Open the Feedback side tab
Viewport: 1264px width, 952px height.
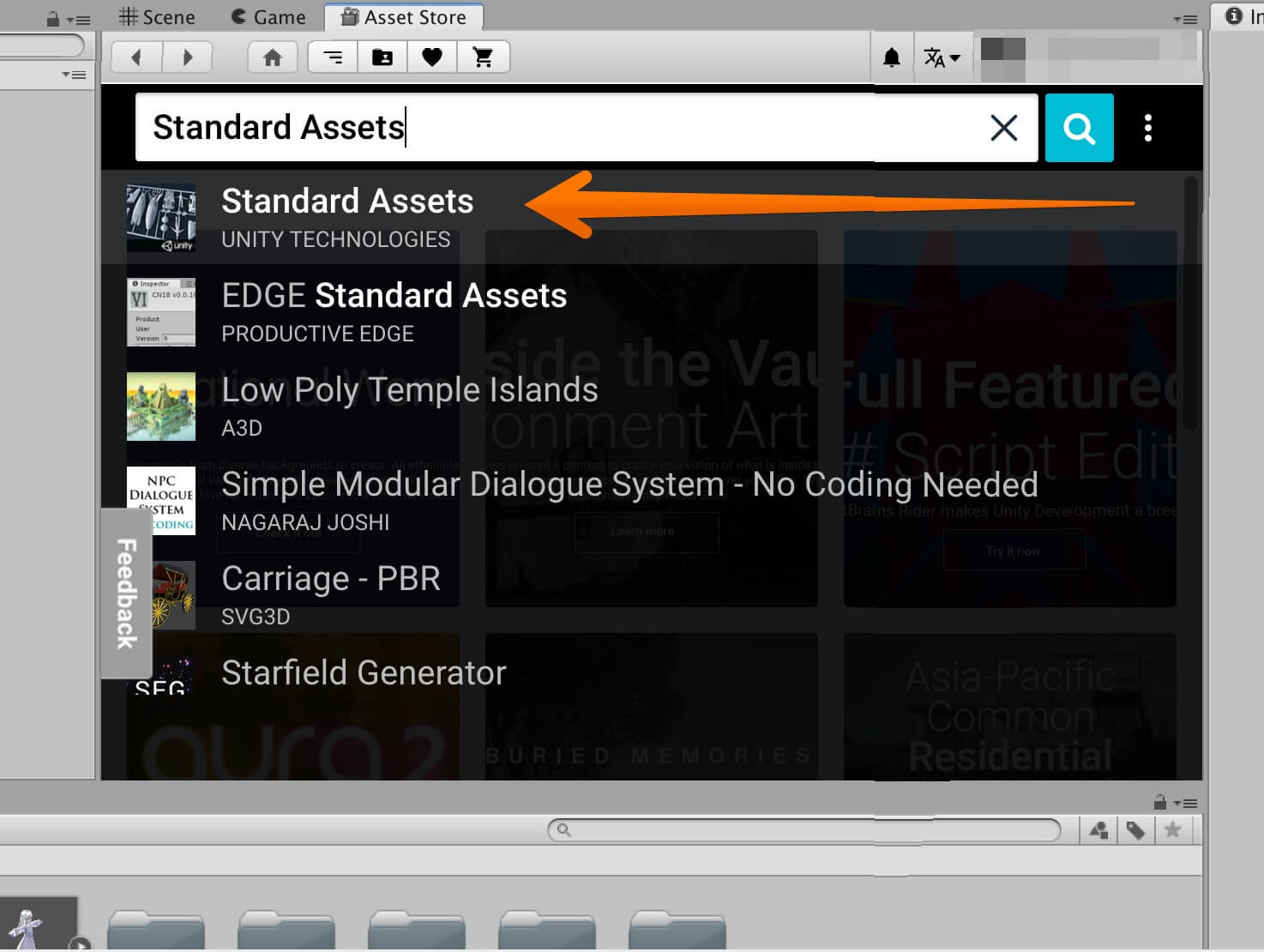click(126, 593)
